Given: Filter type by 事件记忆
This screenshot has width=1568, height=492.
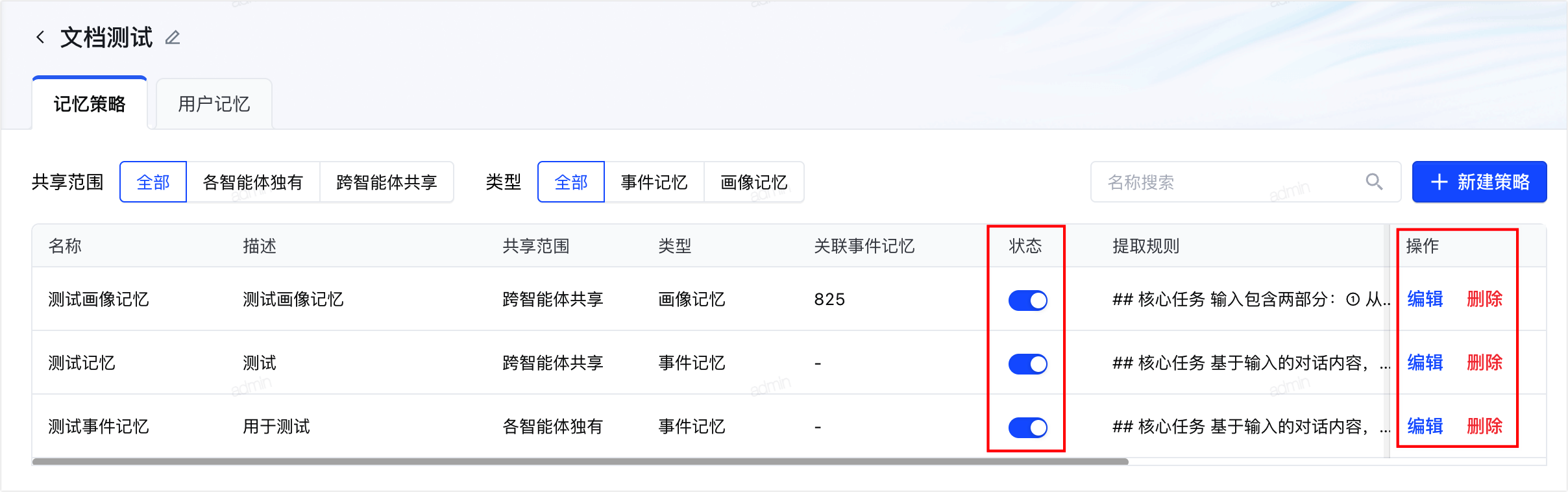Looking at the screenshot, I should (654, 182).
